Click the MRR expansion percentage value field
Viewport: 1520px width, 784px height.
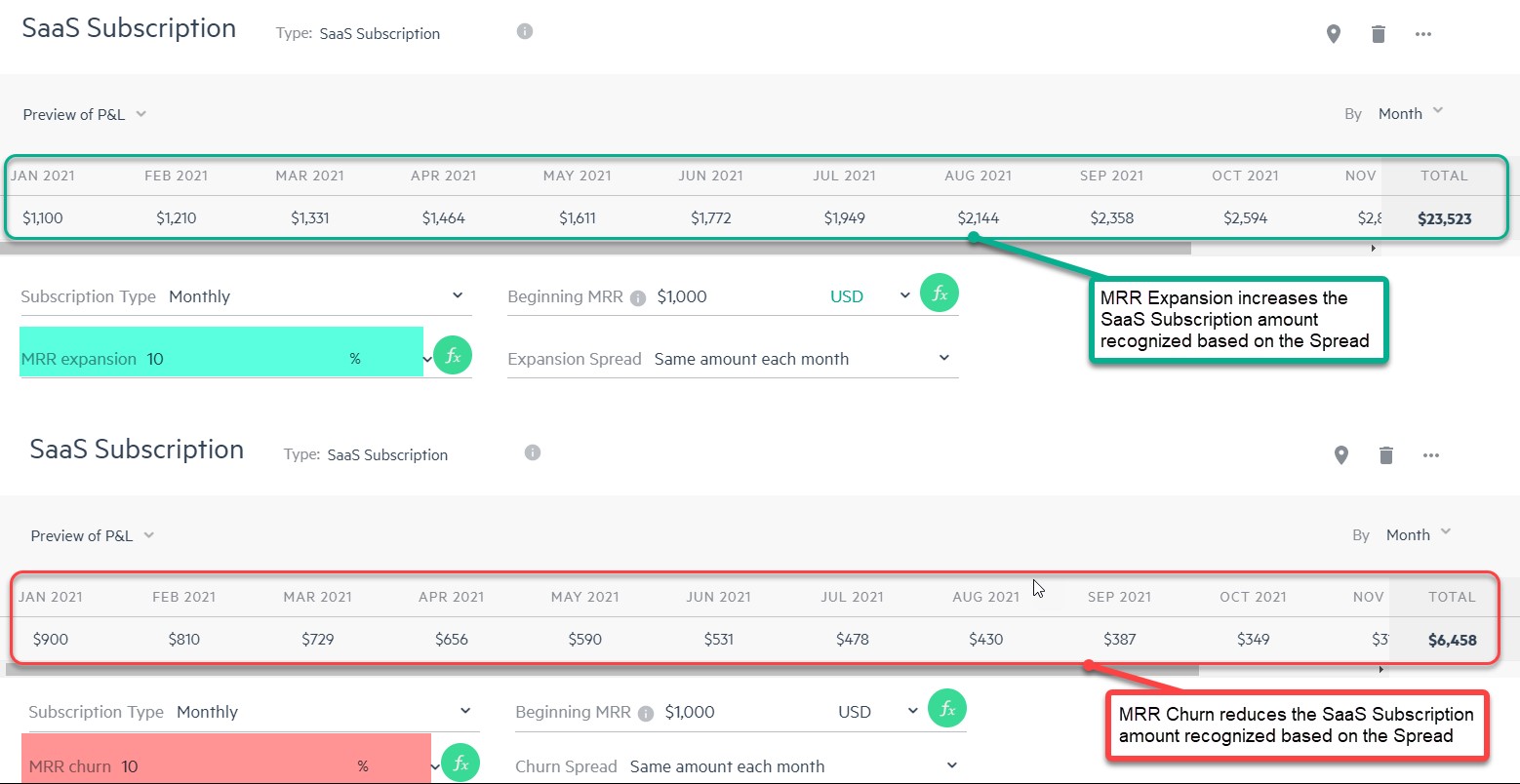pos(244,359)
